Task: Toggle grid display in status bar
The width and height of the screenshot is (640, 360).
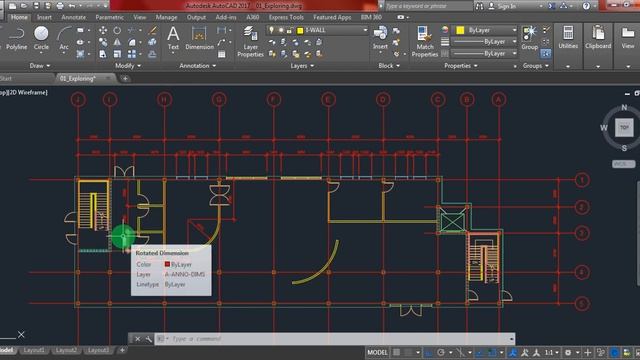Action: pos(396,352)
